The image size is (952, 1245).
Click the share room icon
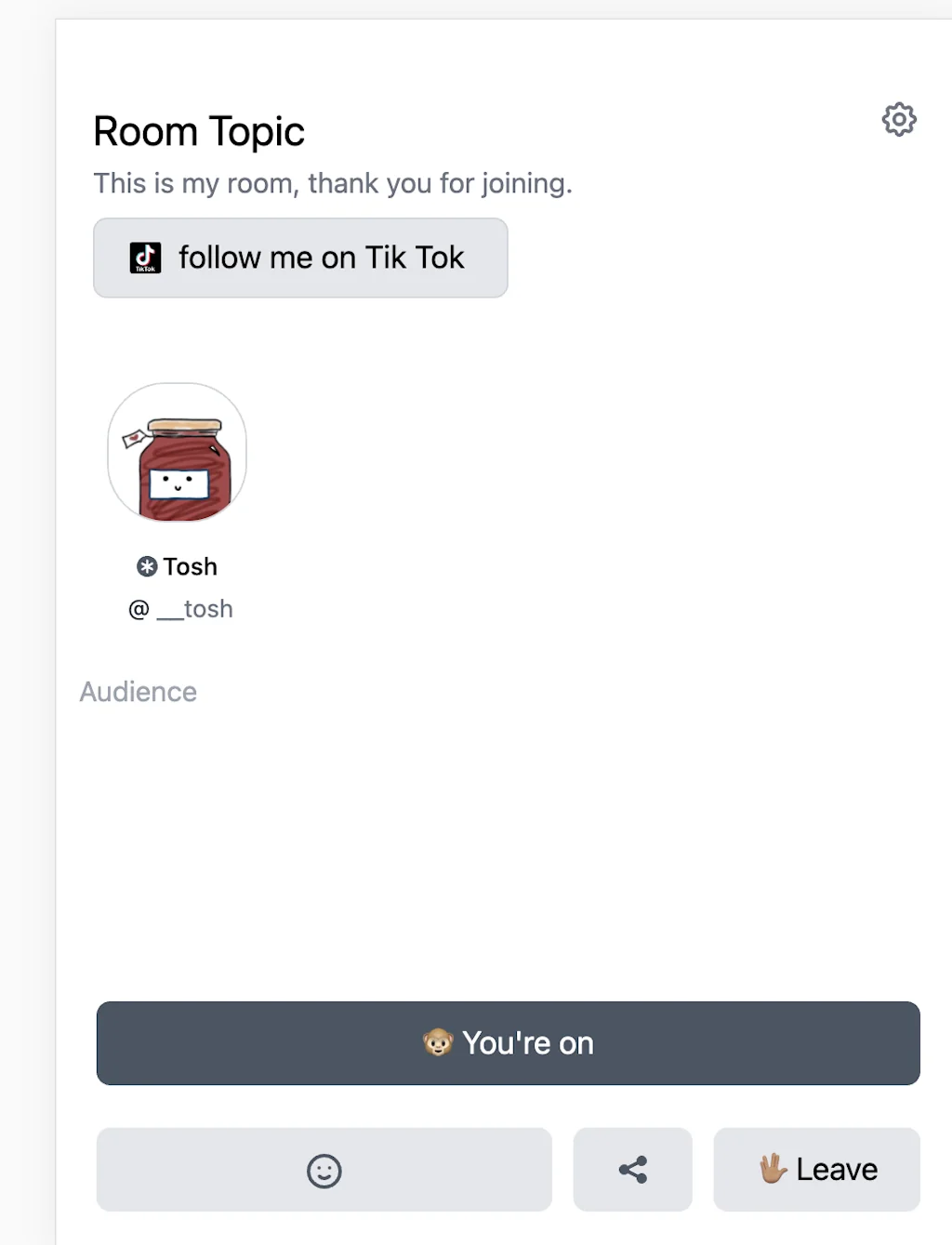click(x=632, y=1170)
